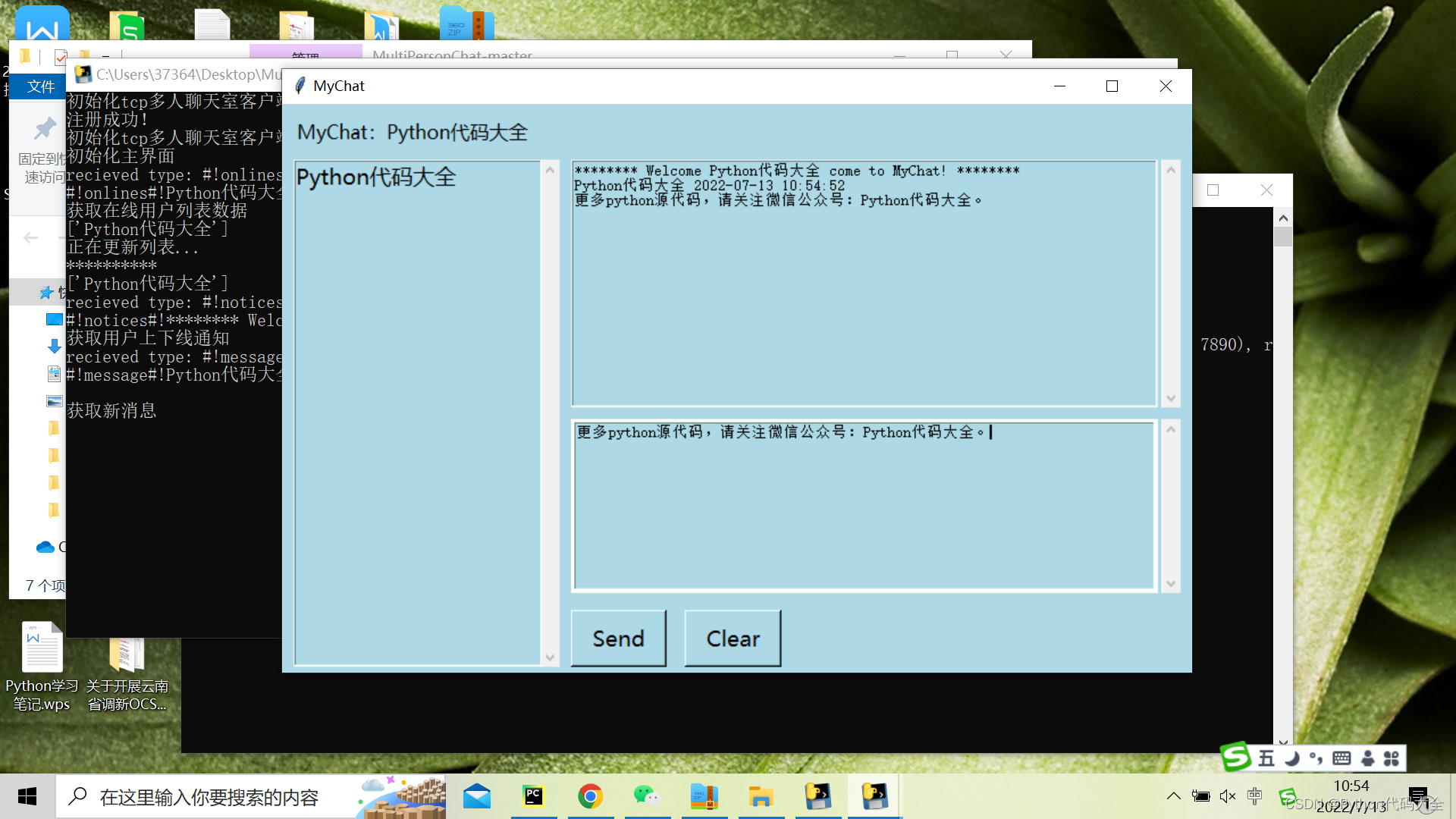Image resolution: width=1456 pixels, height=819 pixels.
Task: Open the 文件 menu in Explorer
Action: coord(41,86)
